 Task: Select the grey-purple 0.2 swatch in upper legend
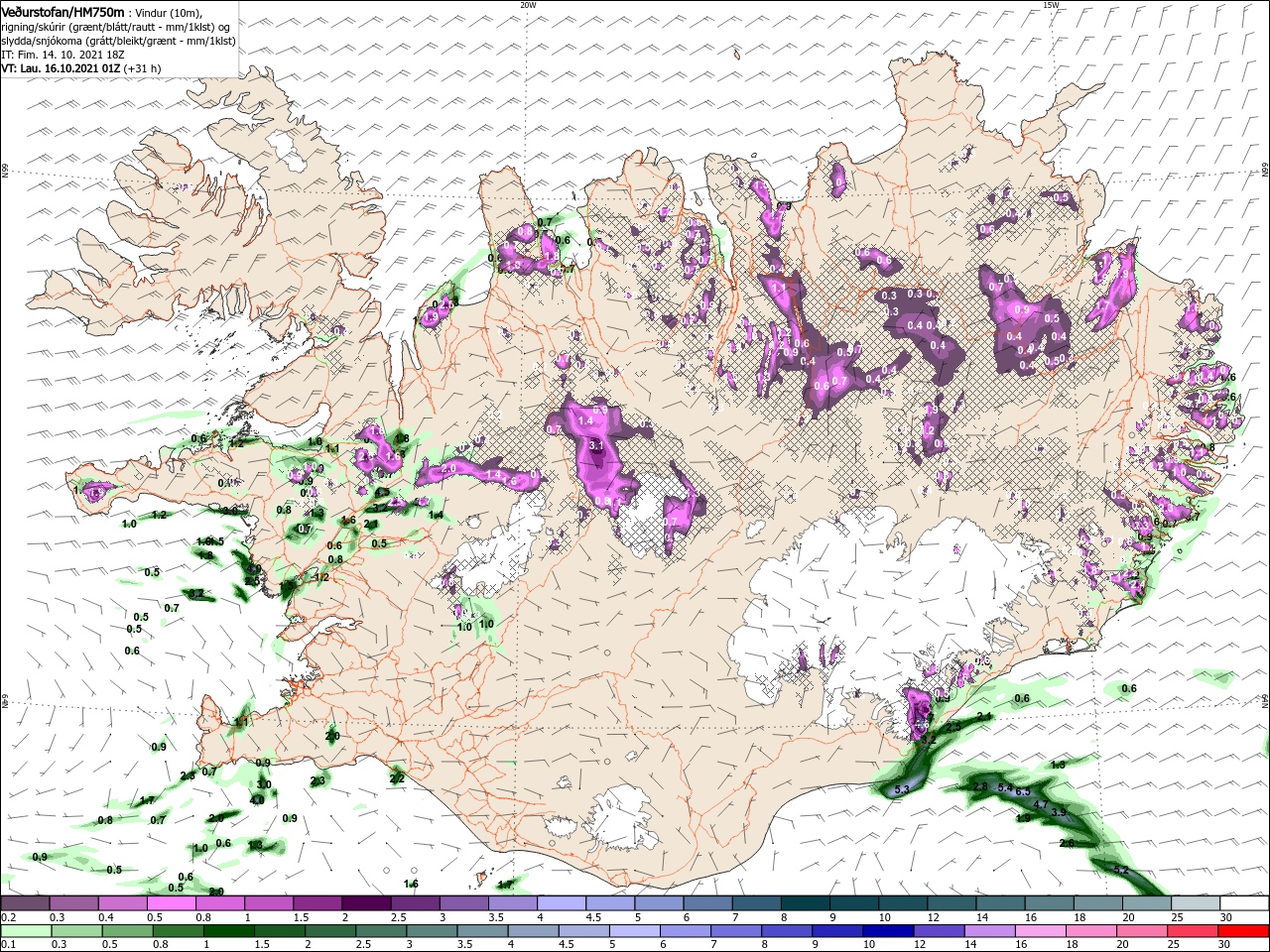point(25,903)
